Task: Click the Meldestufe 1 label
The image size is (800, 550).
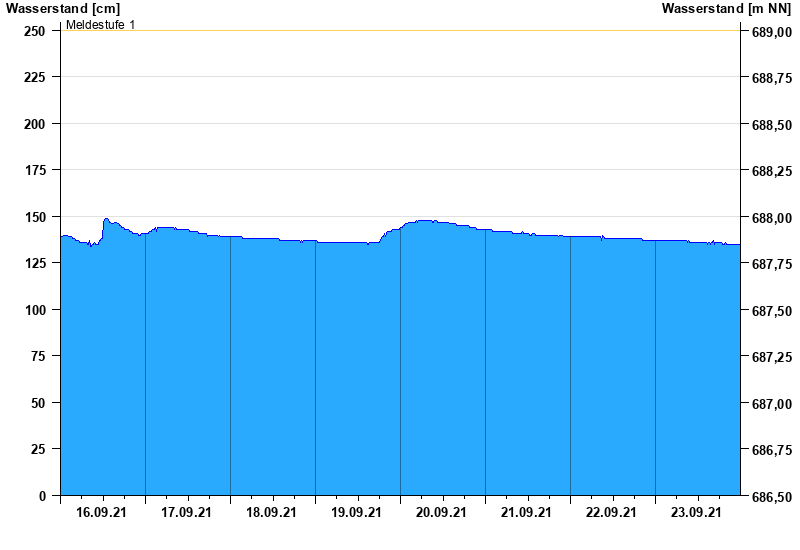Action: [100, 24]
